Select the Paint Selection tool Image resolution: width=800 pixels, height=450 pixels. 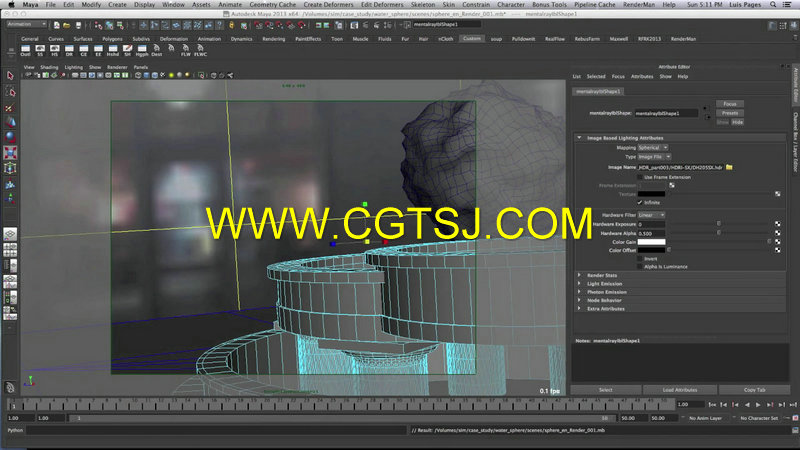[x=10, y=108]
